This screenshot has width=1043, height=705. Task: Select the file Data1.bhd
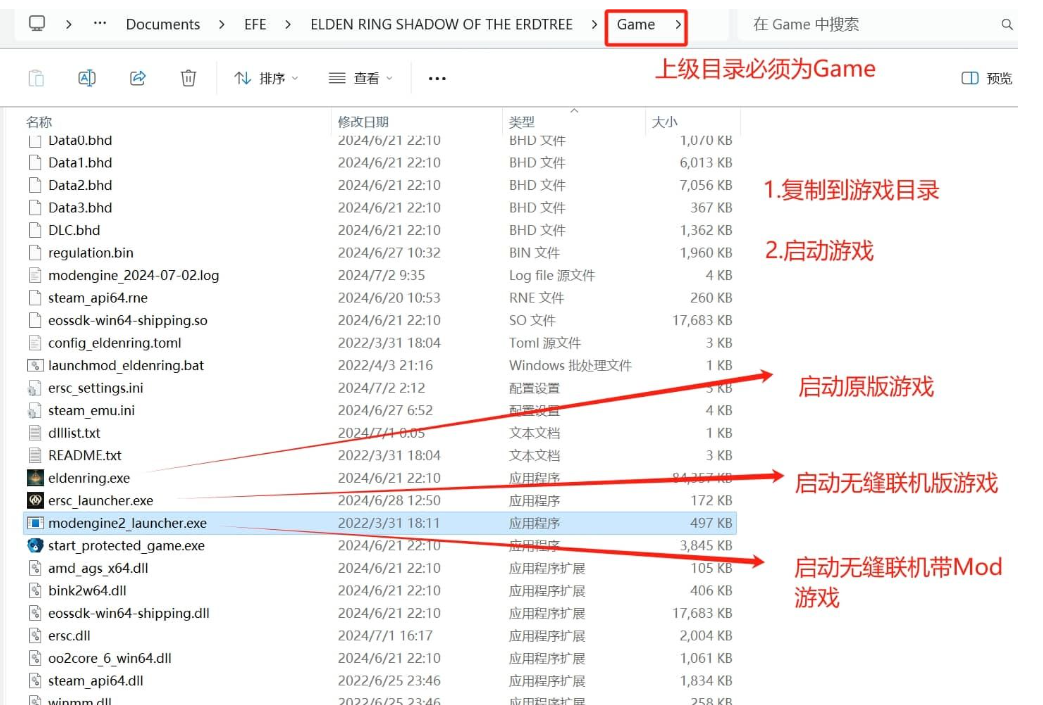click(x=80, y=163)
